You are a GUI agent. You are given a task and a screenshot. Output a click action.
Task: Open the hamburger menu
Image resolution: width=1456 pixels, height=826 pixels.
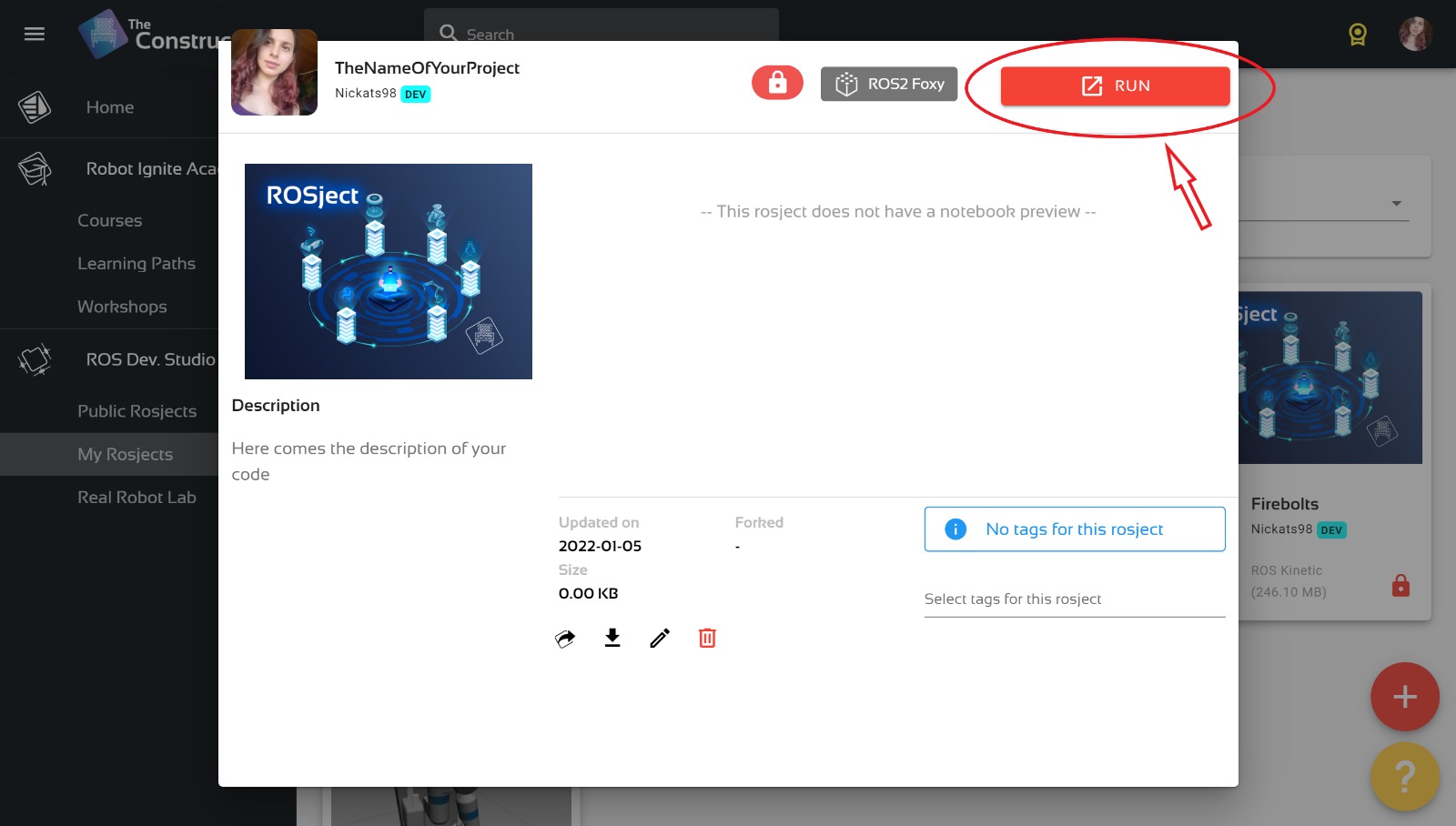[x=35, y=35]
